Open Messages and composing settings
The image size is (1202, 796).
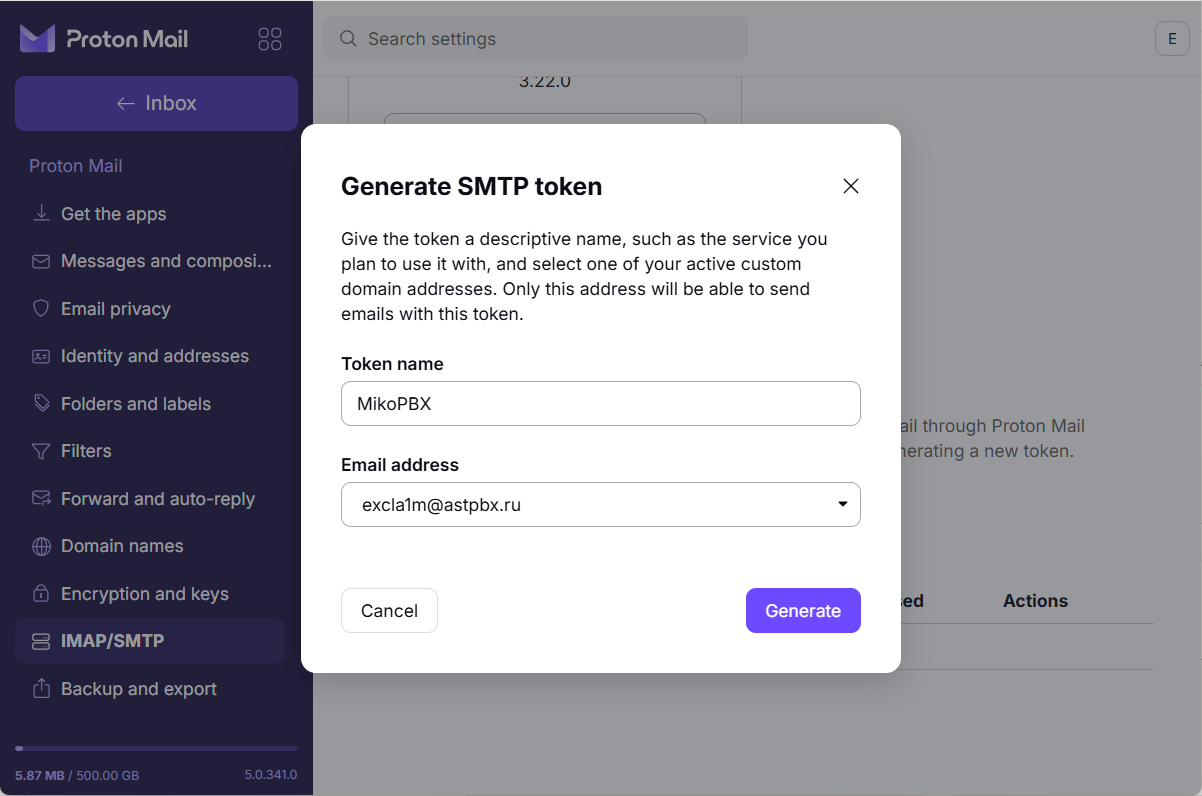(166, 261)
